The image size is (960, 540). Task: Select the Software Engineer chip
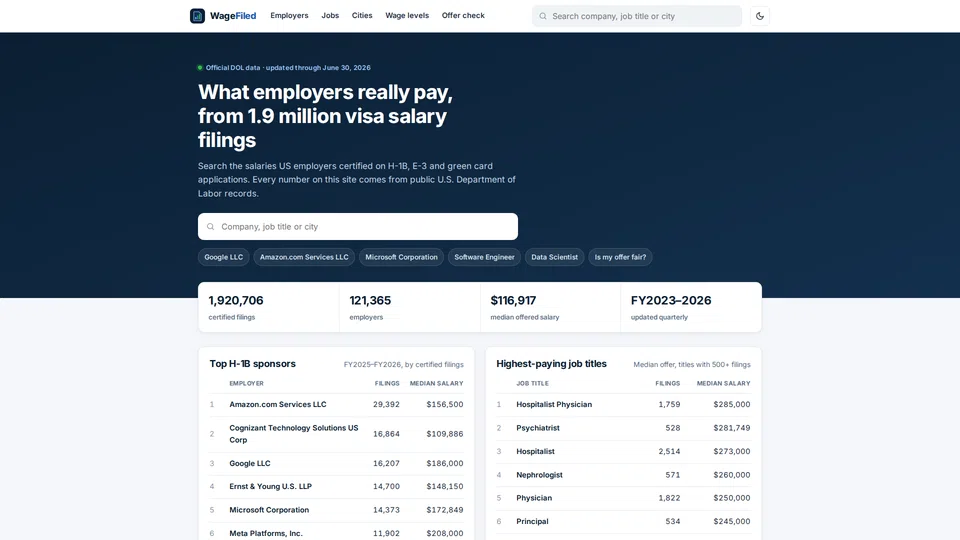pos(484,257)
